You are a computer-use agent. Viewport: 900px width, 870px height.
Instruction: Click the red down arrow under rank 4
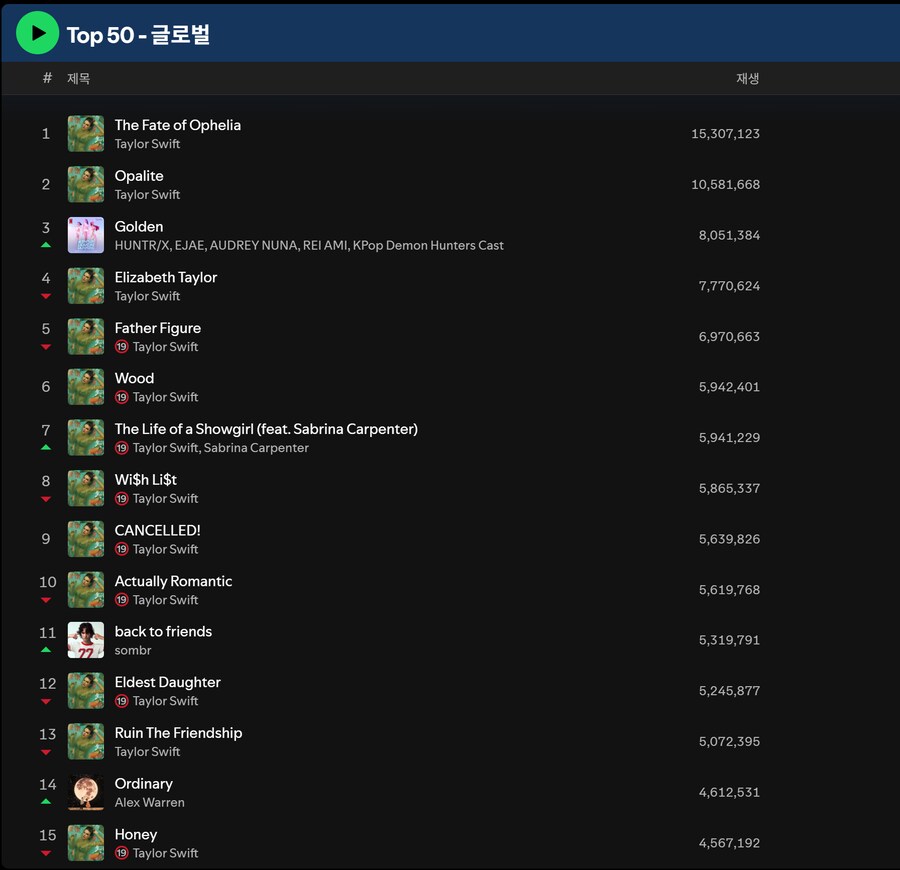tap(46, 296)
